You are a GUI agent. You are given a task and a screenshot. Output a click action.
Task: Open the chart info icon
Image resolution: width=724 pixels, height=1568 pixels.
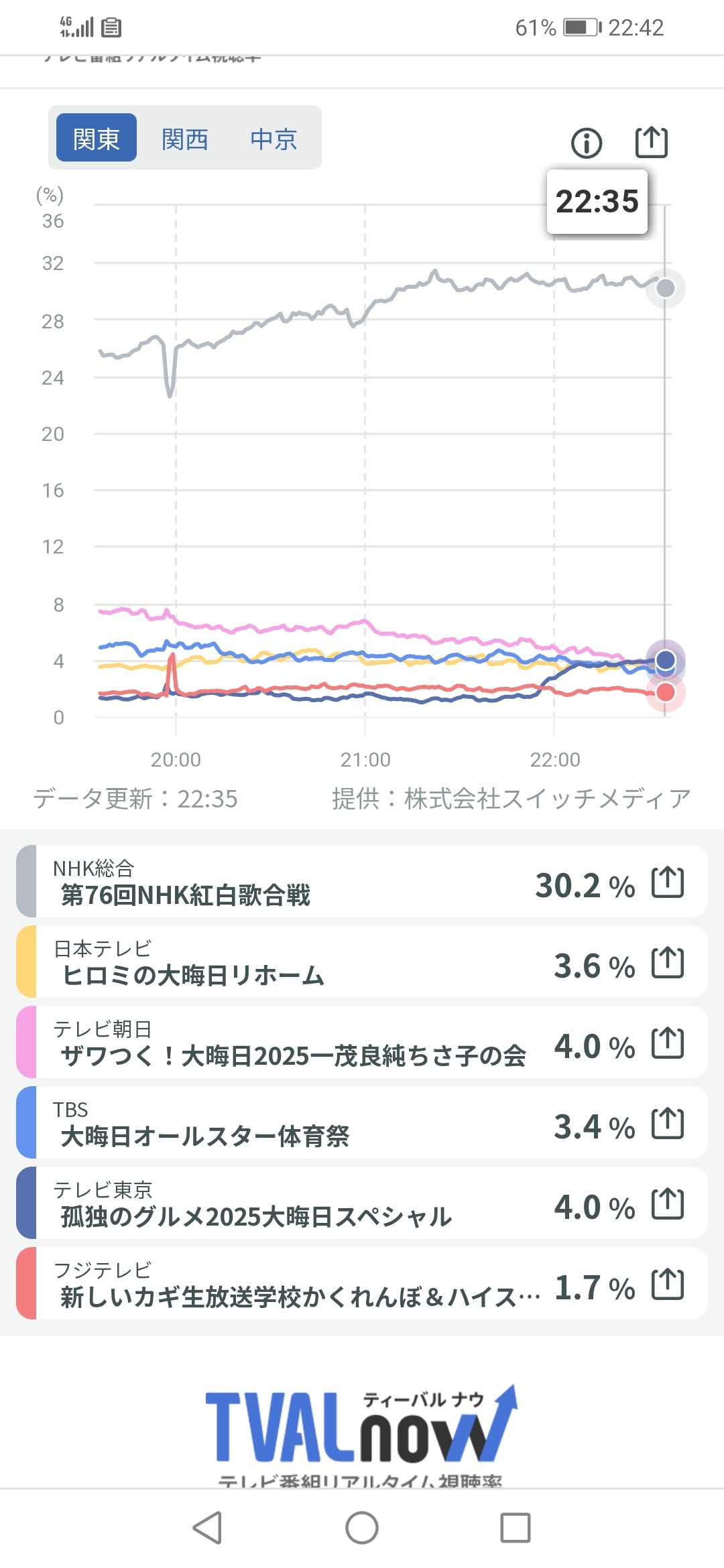[587, 143]
